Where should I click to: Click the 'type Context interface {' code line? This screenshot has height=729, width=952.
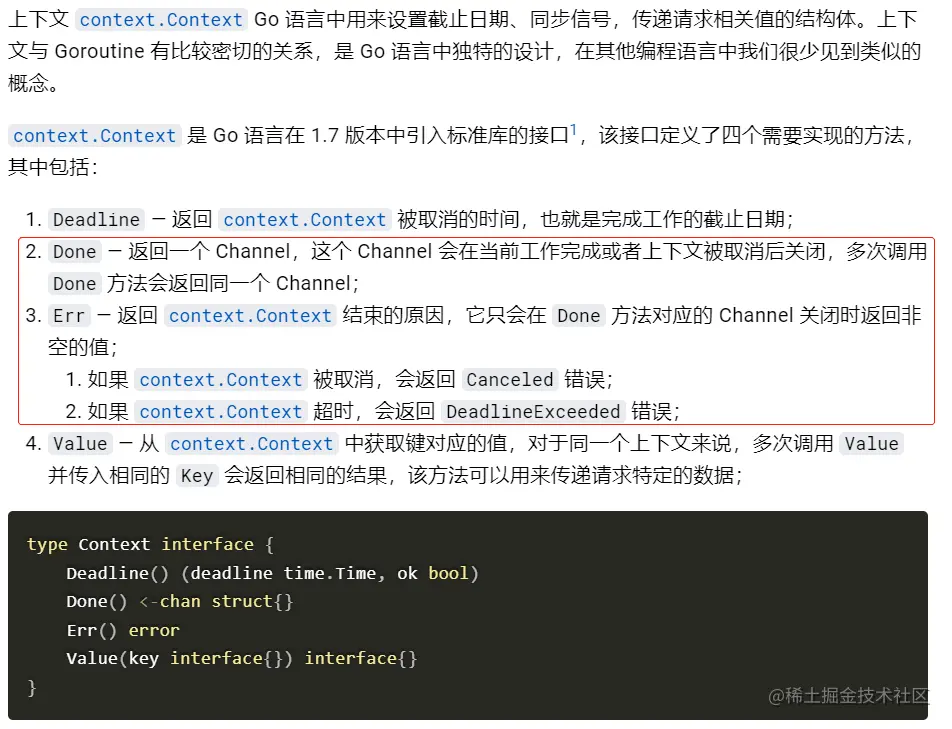point(150,544)
